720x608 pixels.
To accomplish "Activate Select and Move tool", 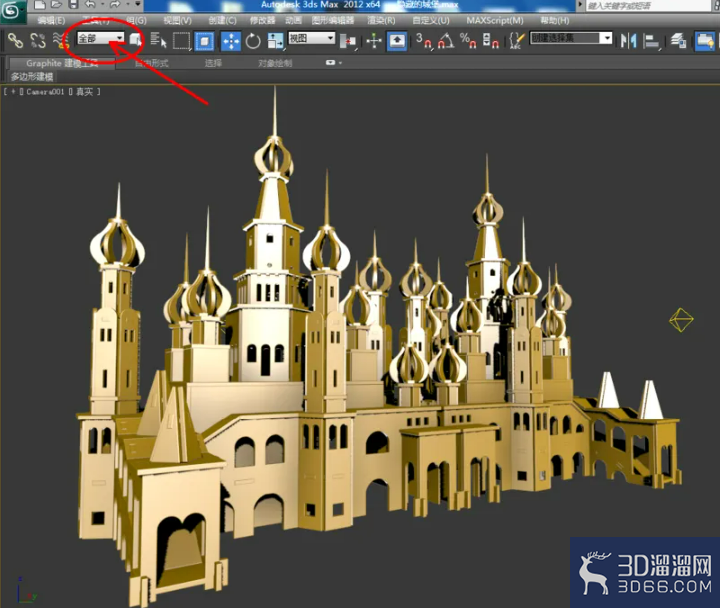I will click(231, 40).
